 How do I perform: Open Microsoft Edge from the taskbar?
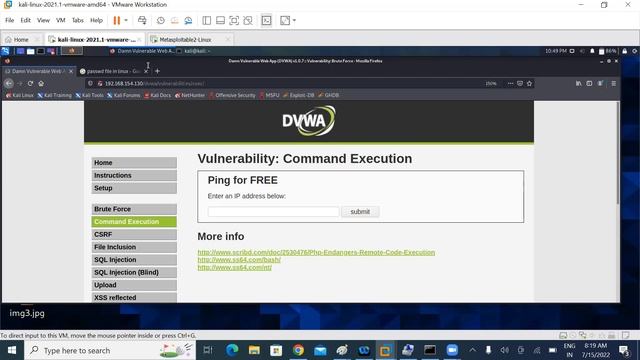(232, 350)
